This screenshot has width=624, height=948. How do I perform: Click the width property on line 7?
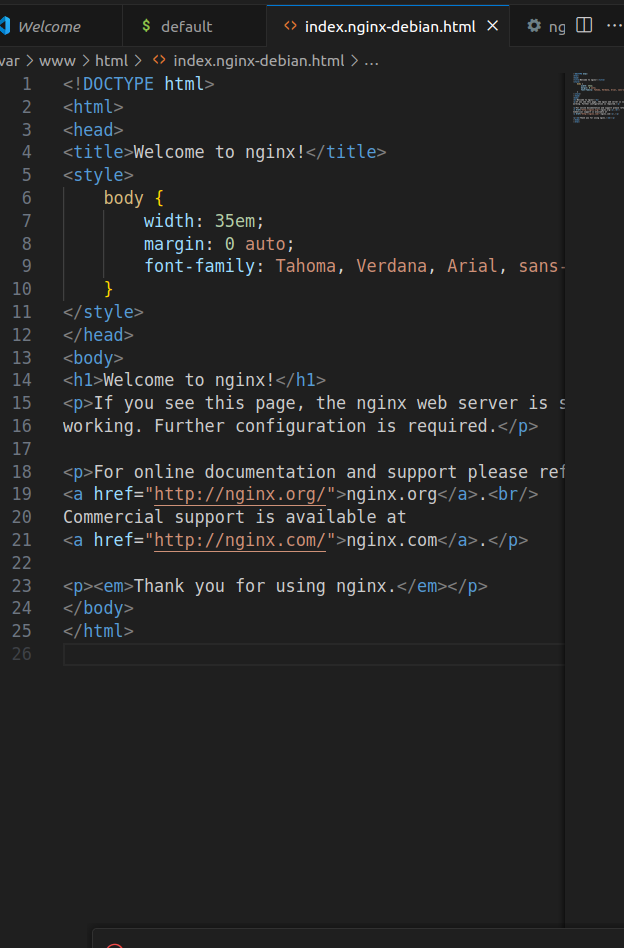169,221
